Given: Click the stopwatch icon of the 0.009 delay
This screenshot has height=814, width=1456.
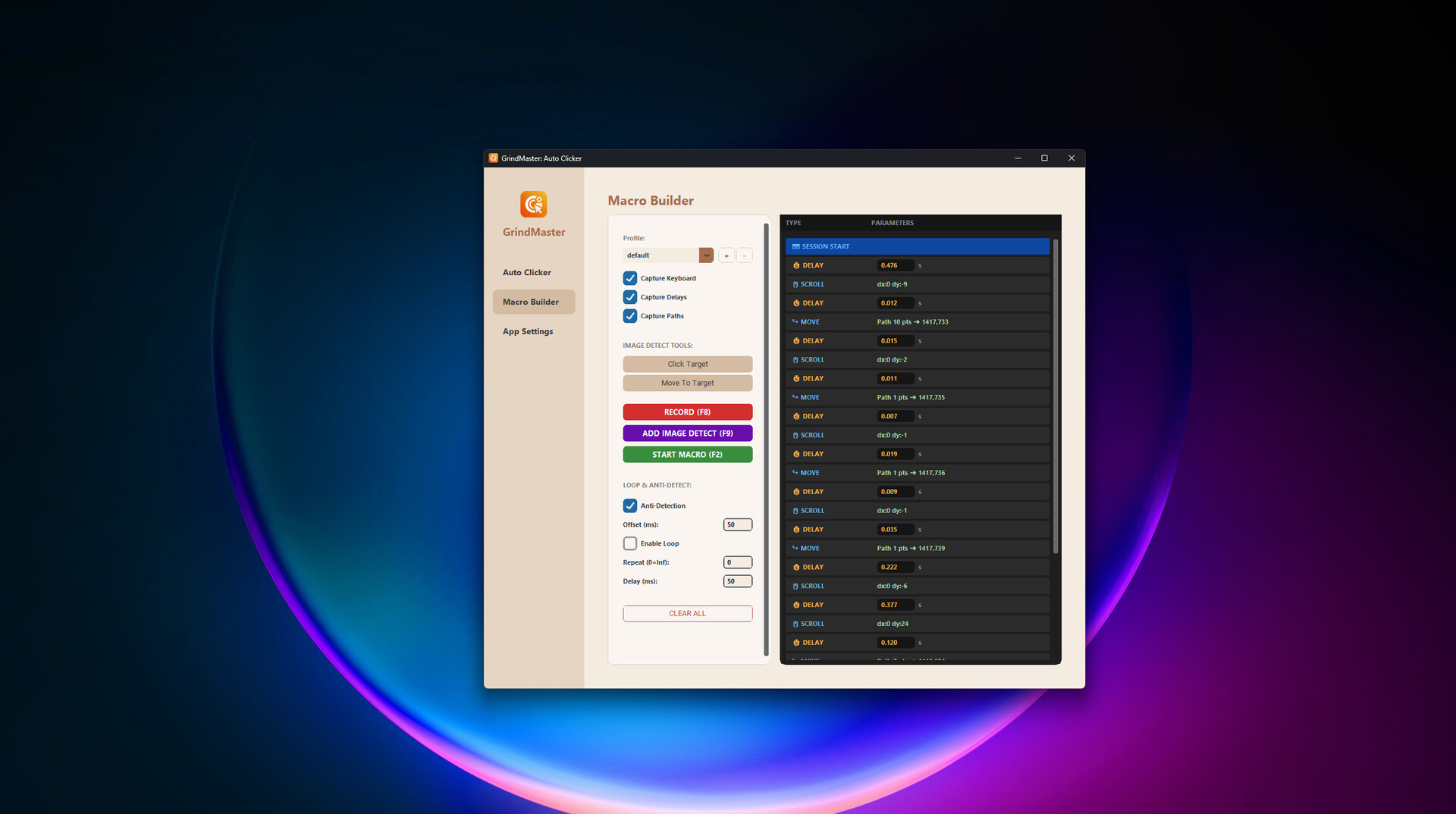Looking at the screenshot, I should click(796, 492).
